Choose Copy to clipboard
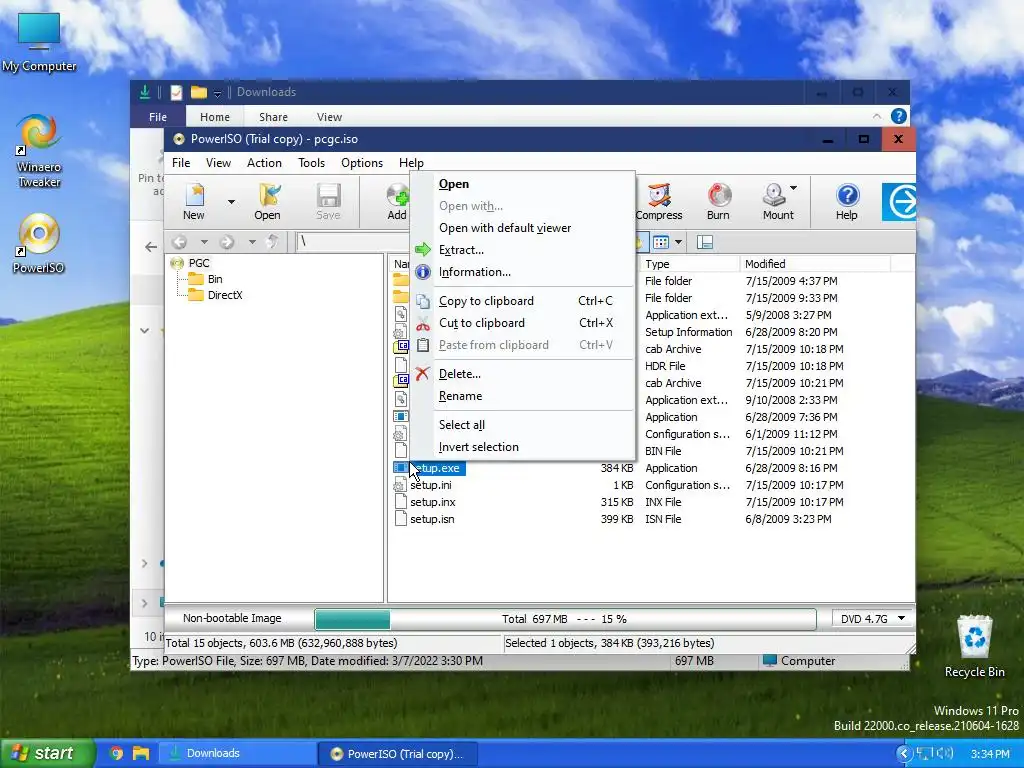The width and height of the screenshot is (1024, 768). tap(522, 301)
